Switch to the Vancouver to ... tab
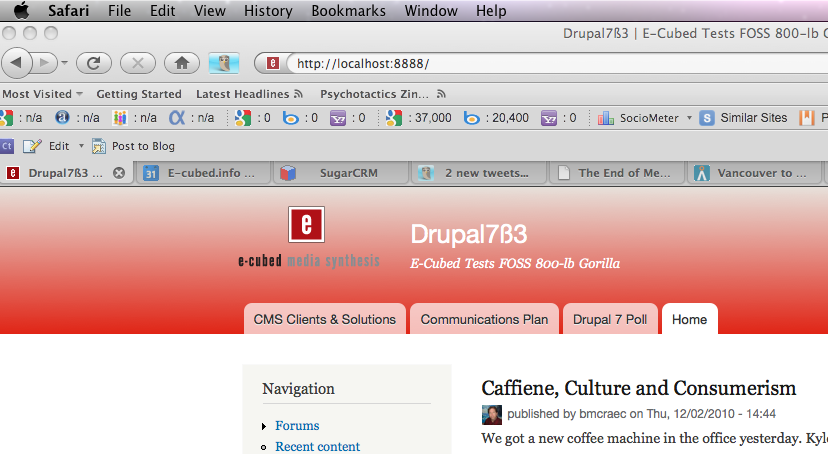Screen dimensions: 828x454 tap(755, 173)
